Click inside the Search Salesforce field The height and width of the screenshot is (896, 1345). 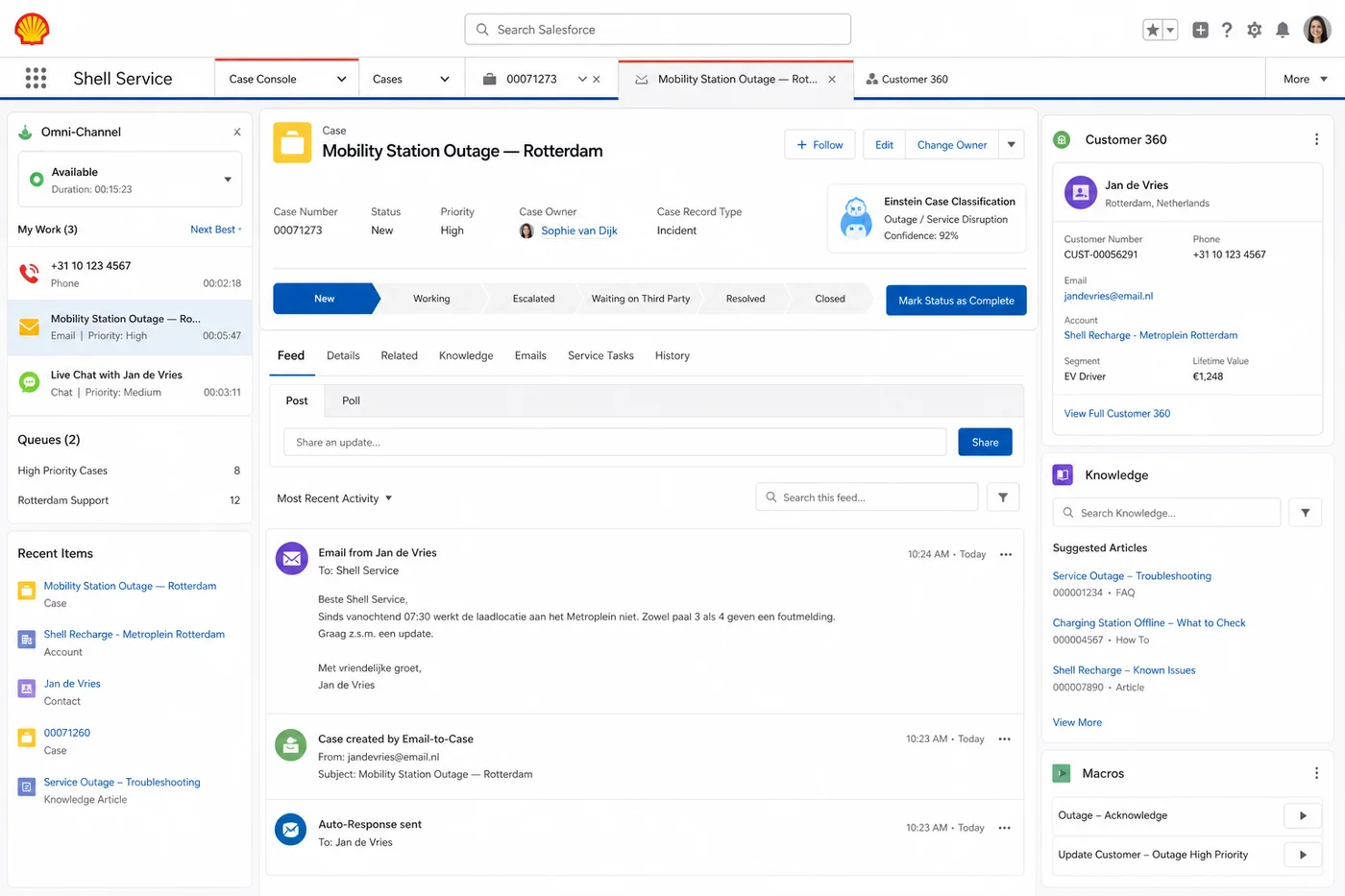(658, 30)
